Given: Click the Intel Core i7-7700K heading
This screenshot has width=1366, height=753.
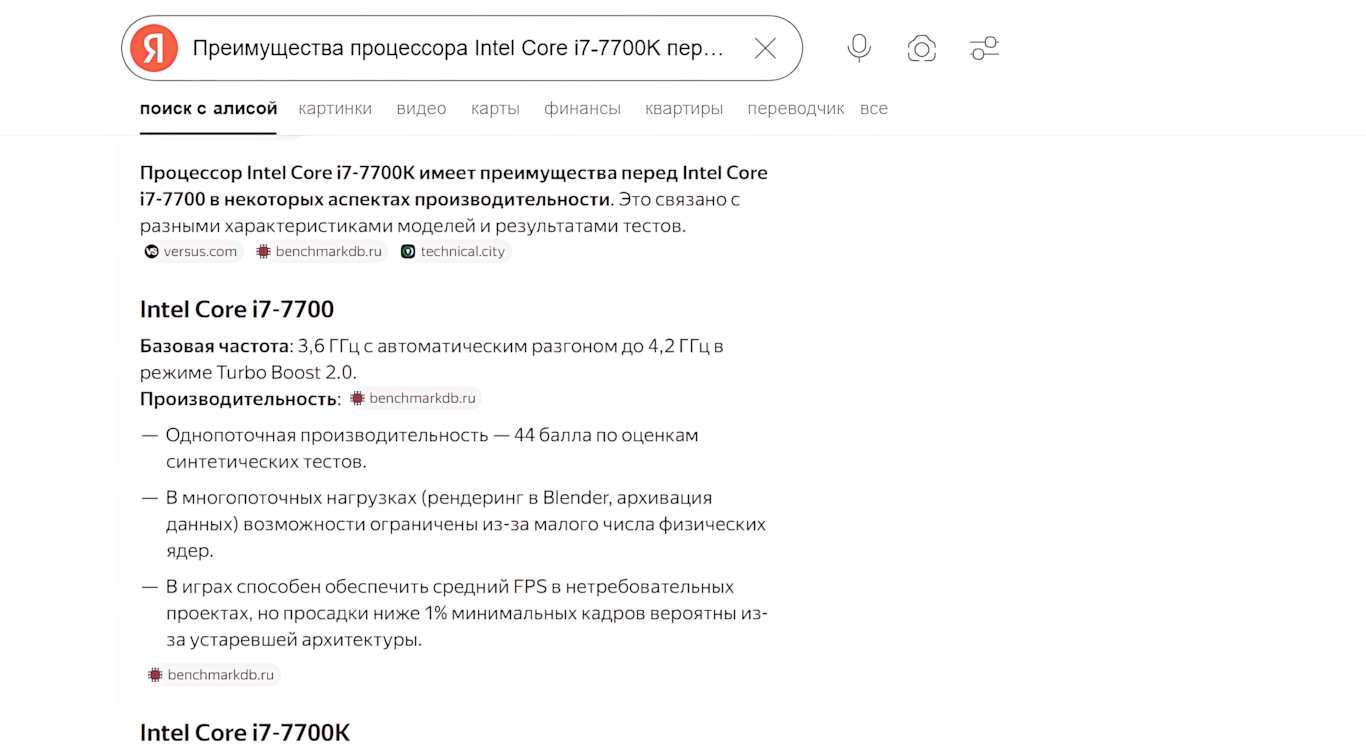Looking at the screenshot, I should click(245, 732).
